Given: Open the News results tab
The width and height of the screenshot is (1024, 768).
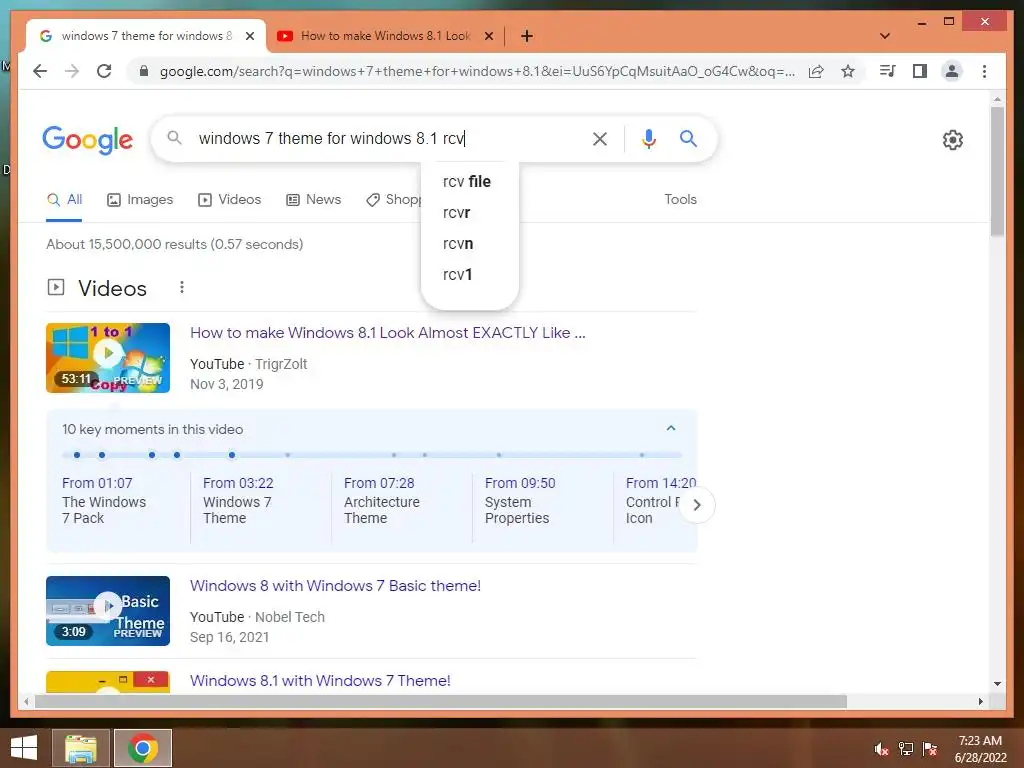Looking at the screenshot, I should 313,200.
